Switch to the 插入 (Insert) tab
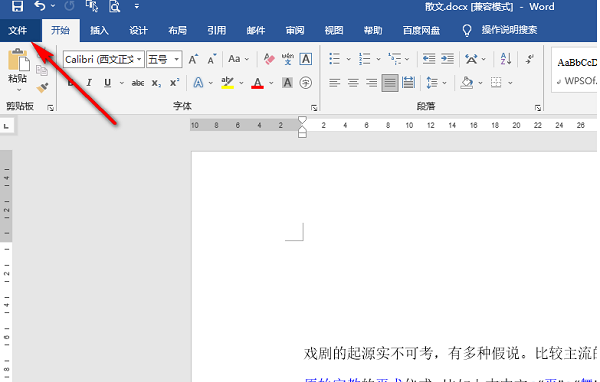 pos(99,30)
